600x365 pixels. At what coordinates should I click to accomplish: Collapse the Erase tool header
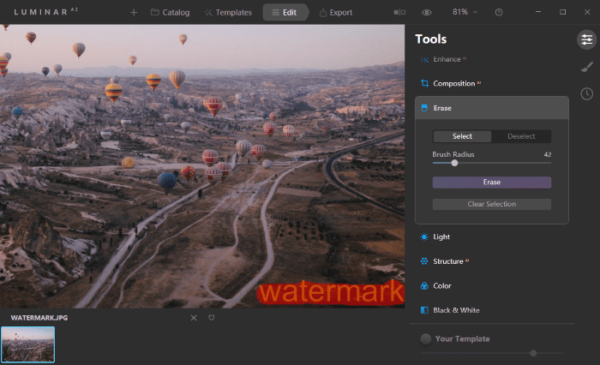(492, 108)
